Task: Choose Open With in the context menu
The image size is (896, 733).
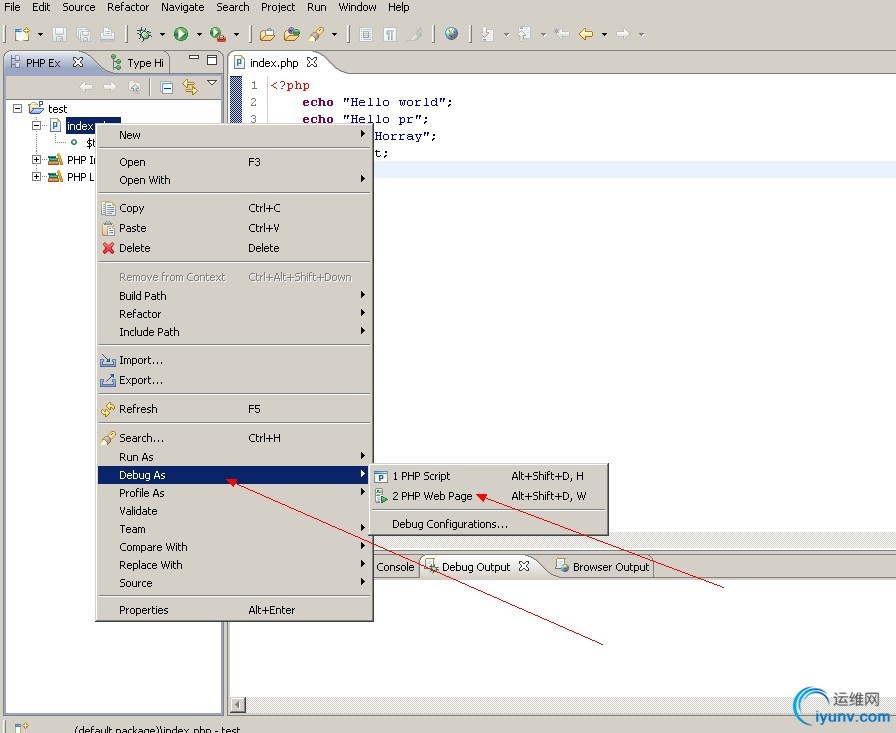Action: coord(234,180)
